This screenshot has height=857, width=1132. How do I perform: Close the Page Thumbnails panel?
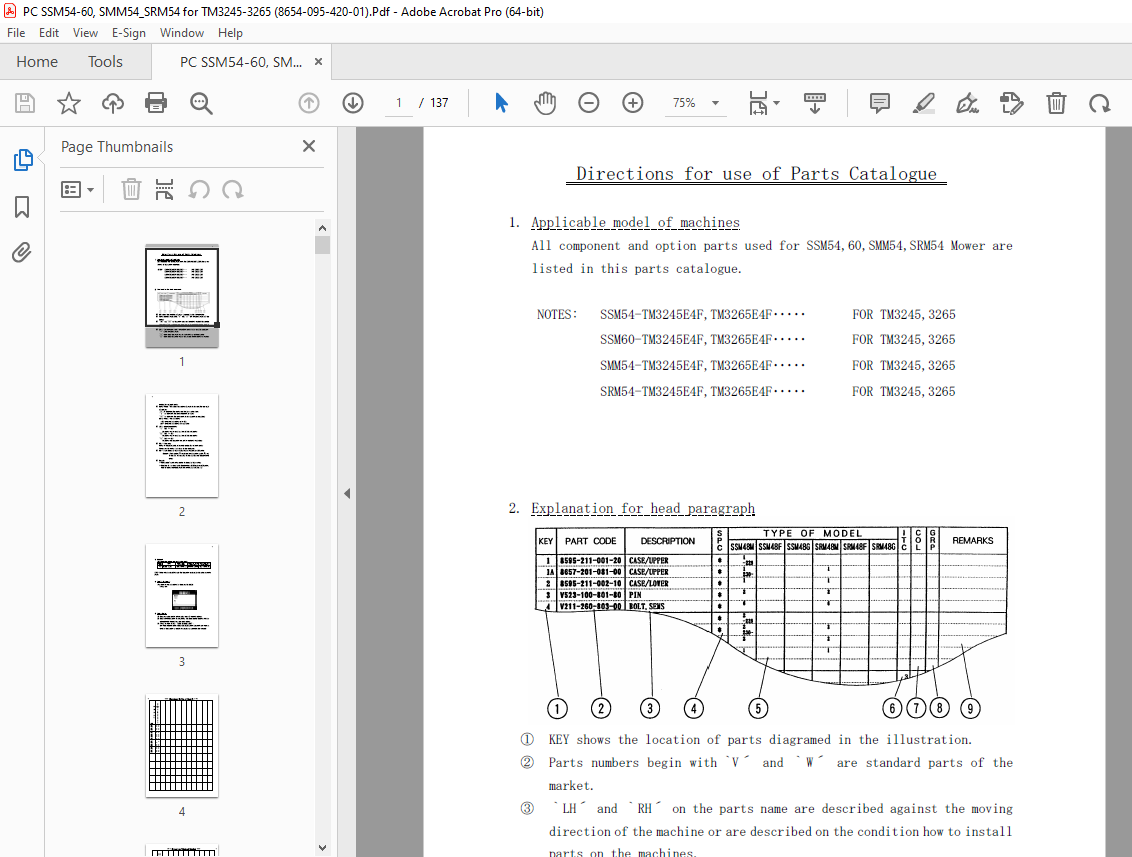click(309, 147)
